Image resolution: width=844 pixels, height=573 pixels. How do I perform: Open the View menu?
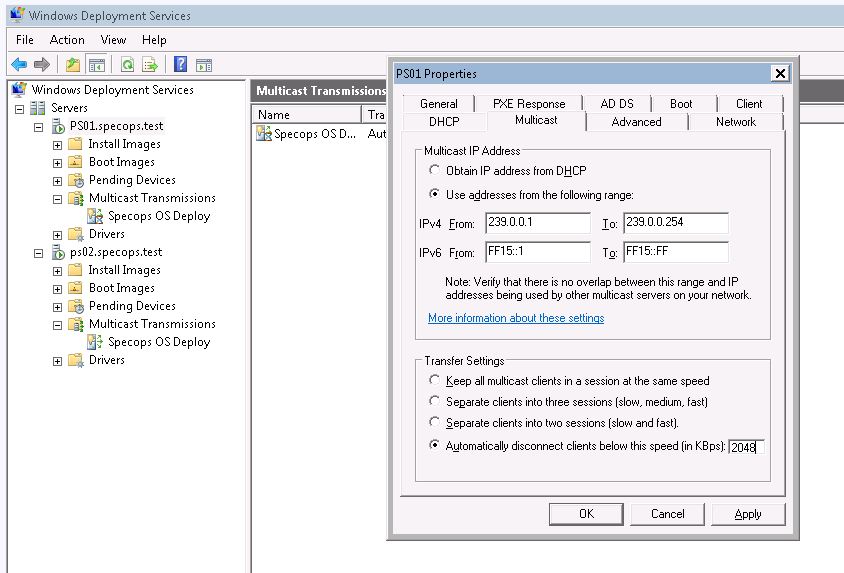(x=113, y=40)
